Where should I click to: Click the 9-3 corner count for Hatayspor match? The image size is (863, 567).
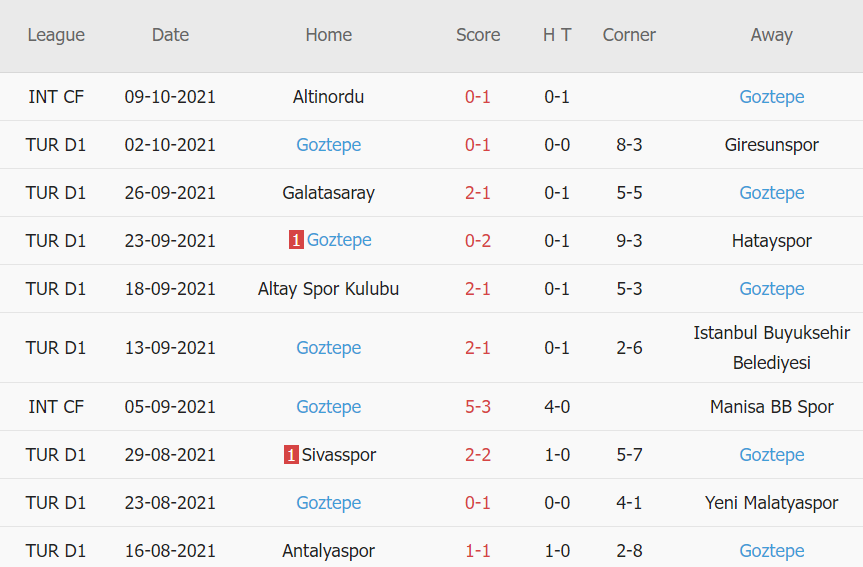click(x=629, y=241)
